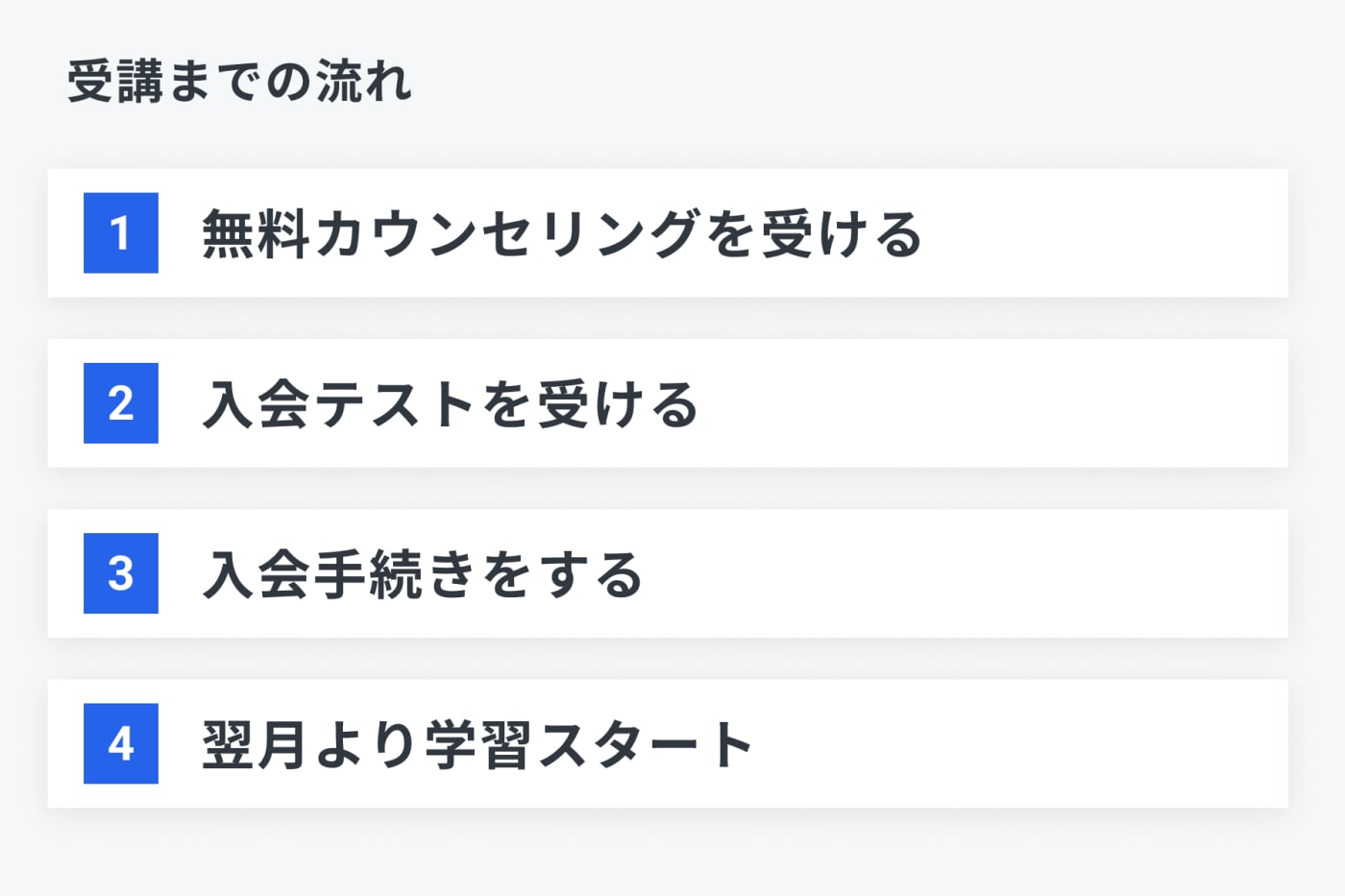This screenshot has height=896, width=1345.
Task: Select the 翌月より学習スタート step text
Action: pyautogui.click(x=477, y=744)
